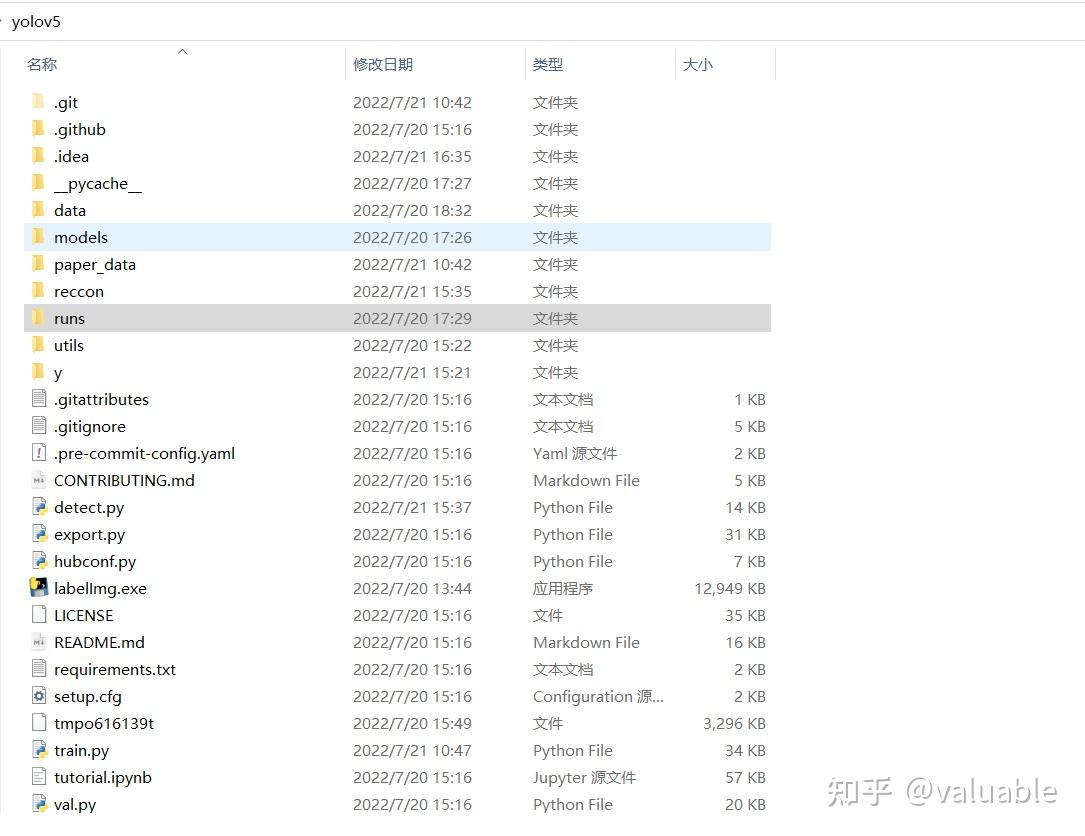Sort by the 名称 column header
The image size is (1085, 836).
[42, 64]
